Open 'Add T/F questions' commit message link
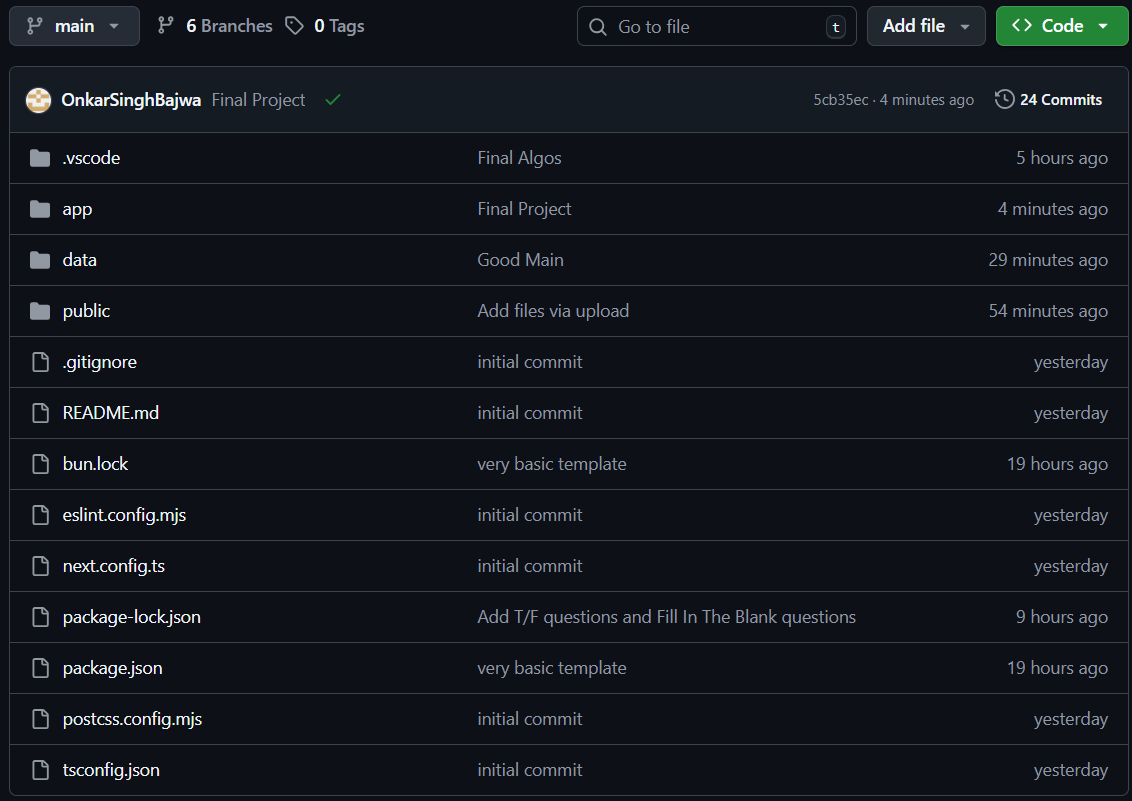This screenshot has height=801, width=1132. click(x=666, y=617)
